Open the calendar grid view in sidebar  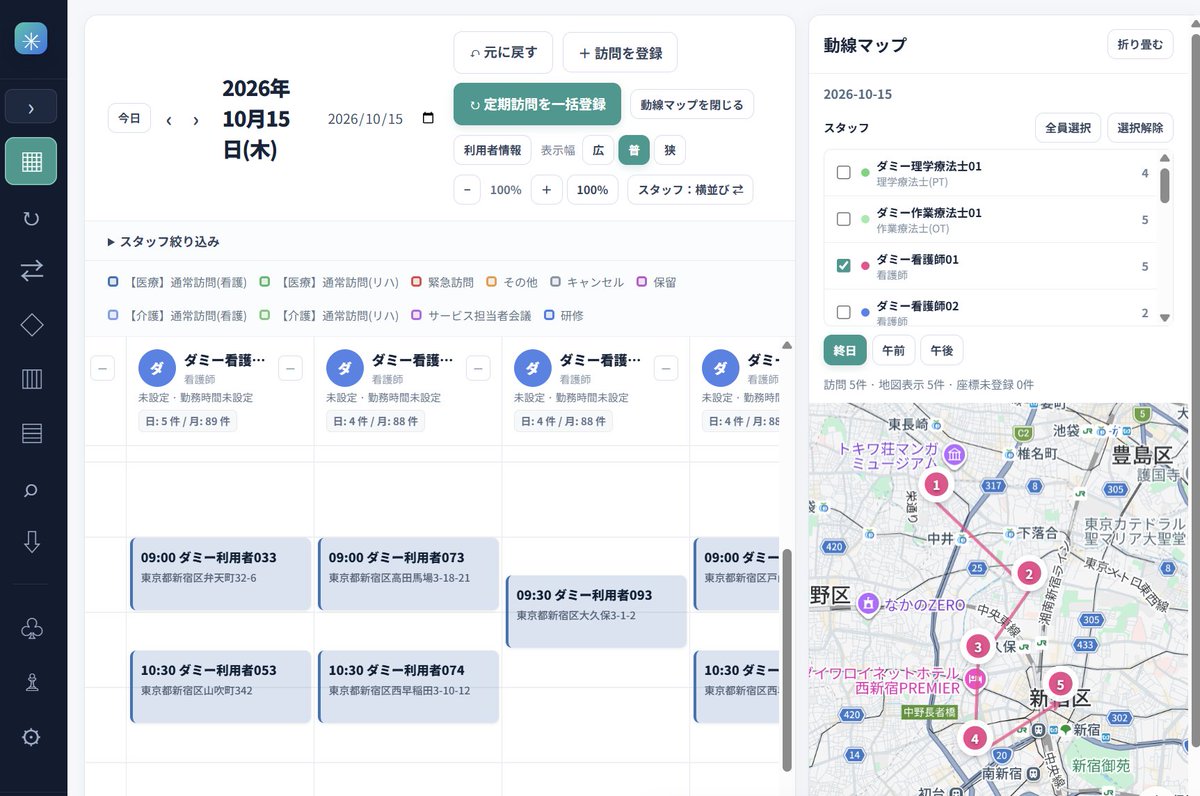[31, 161]
